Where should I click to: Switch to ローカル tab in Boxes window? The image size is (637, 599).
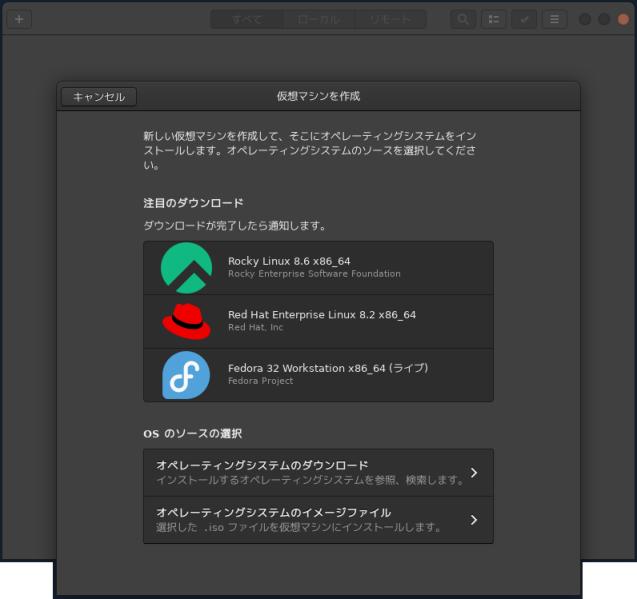[318, 19]
